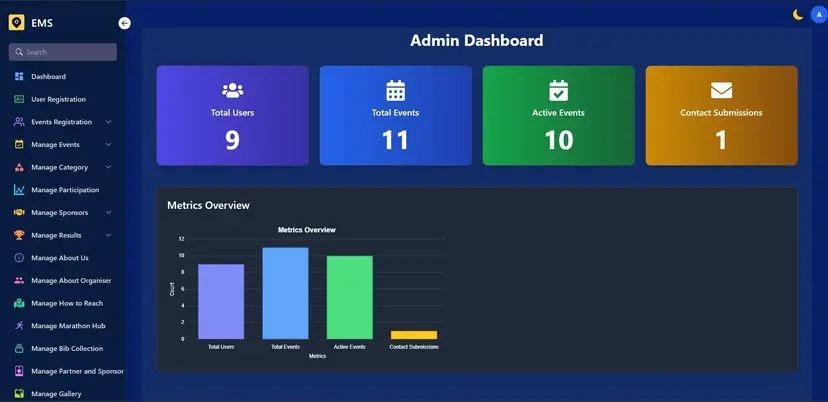The height and width of the screenshot is (402, 828).
Task: Open Manage Bib Collection
Action: (x=67, y=349)
